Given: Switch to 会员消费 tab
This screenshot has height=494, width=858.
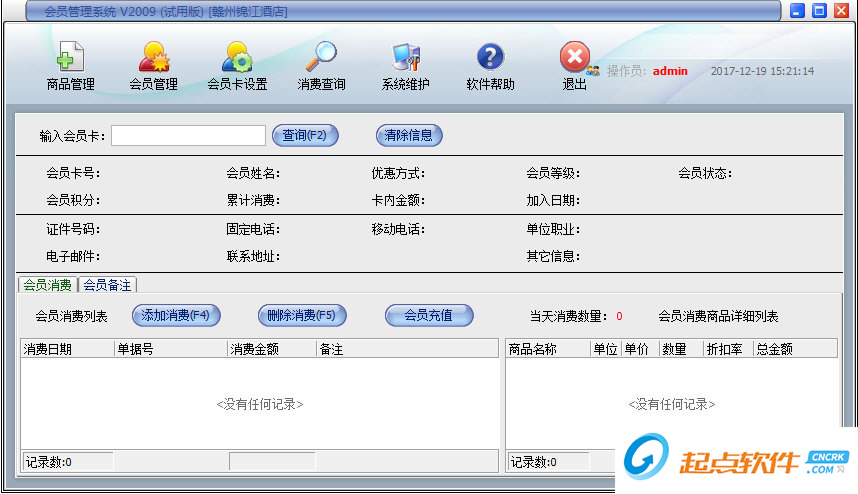Looking at the screenshot, I should tap(48, 285).
